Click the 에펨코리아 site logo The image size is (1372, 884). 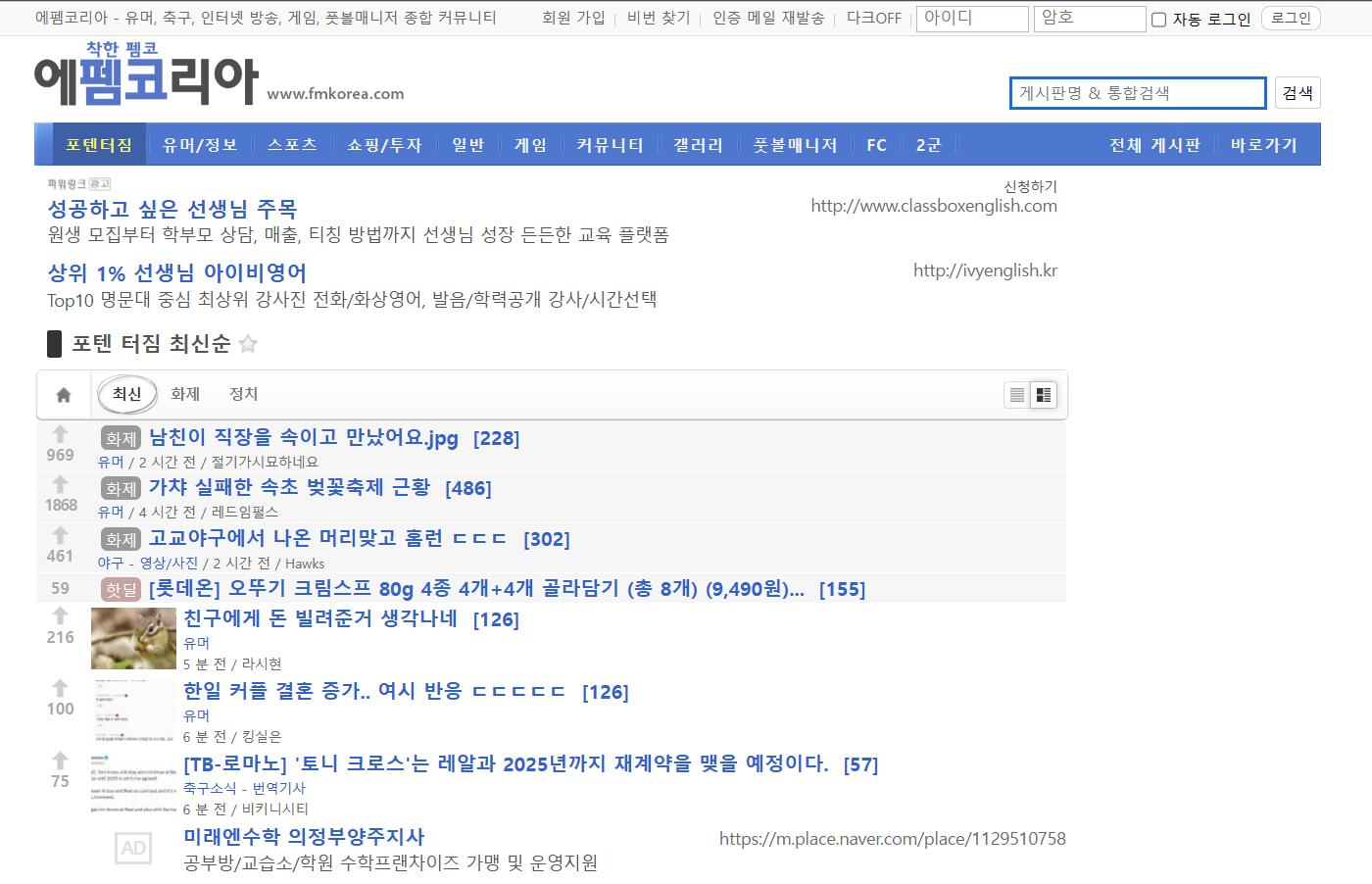pyautogui.click(x=147, y=74)
